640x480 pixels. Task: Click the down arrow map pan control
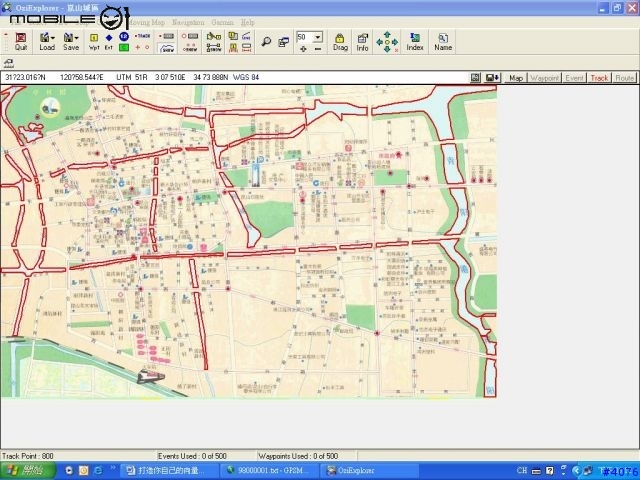pos(387,49)
